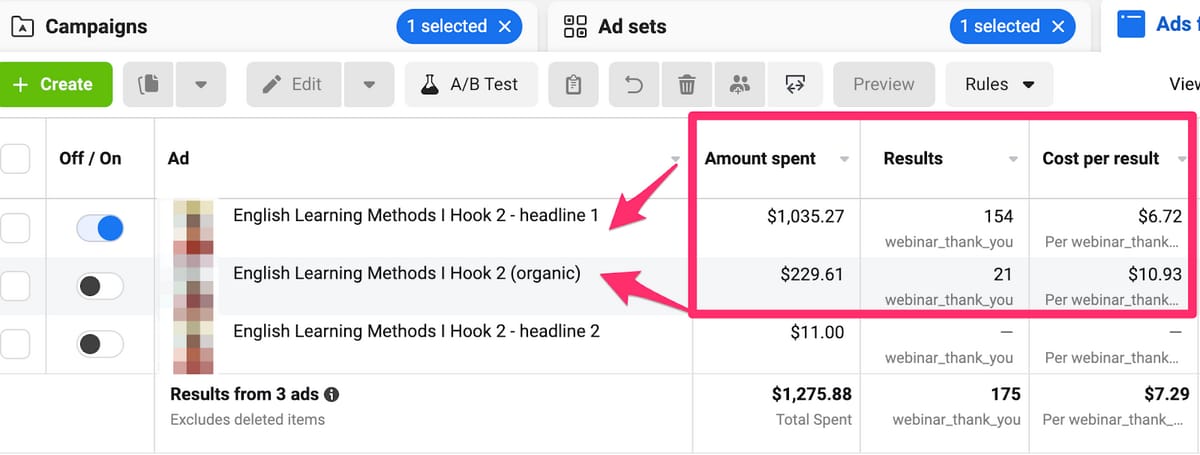Viewport: 1200px width, 455px height.
Task: Clear the Ad sets 1 selected filter
Action: pos(1056,27)
